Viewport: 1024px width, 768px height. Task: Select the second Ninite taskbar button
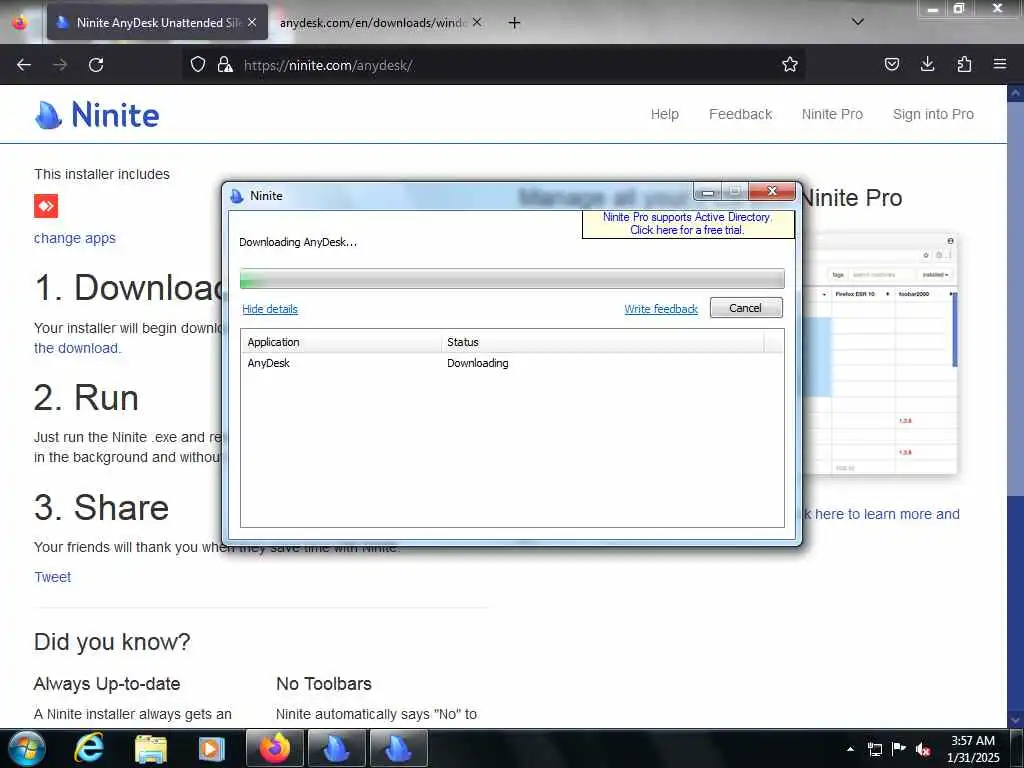(398, 748)
